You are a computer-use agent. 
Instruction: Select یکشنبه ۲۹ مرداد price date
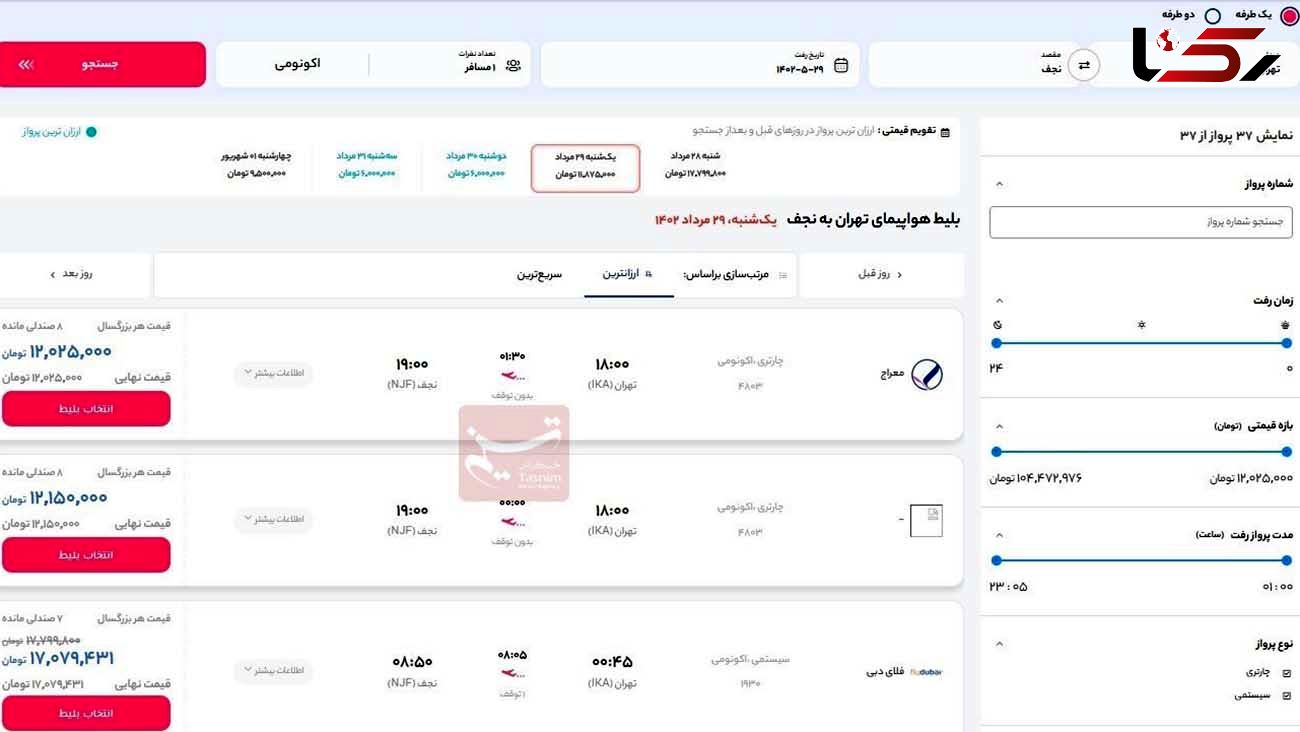pyautogui.click(x=586, y=167)
